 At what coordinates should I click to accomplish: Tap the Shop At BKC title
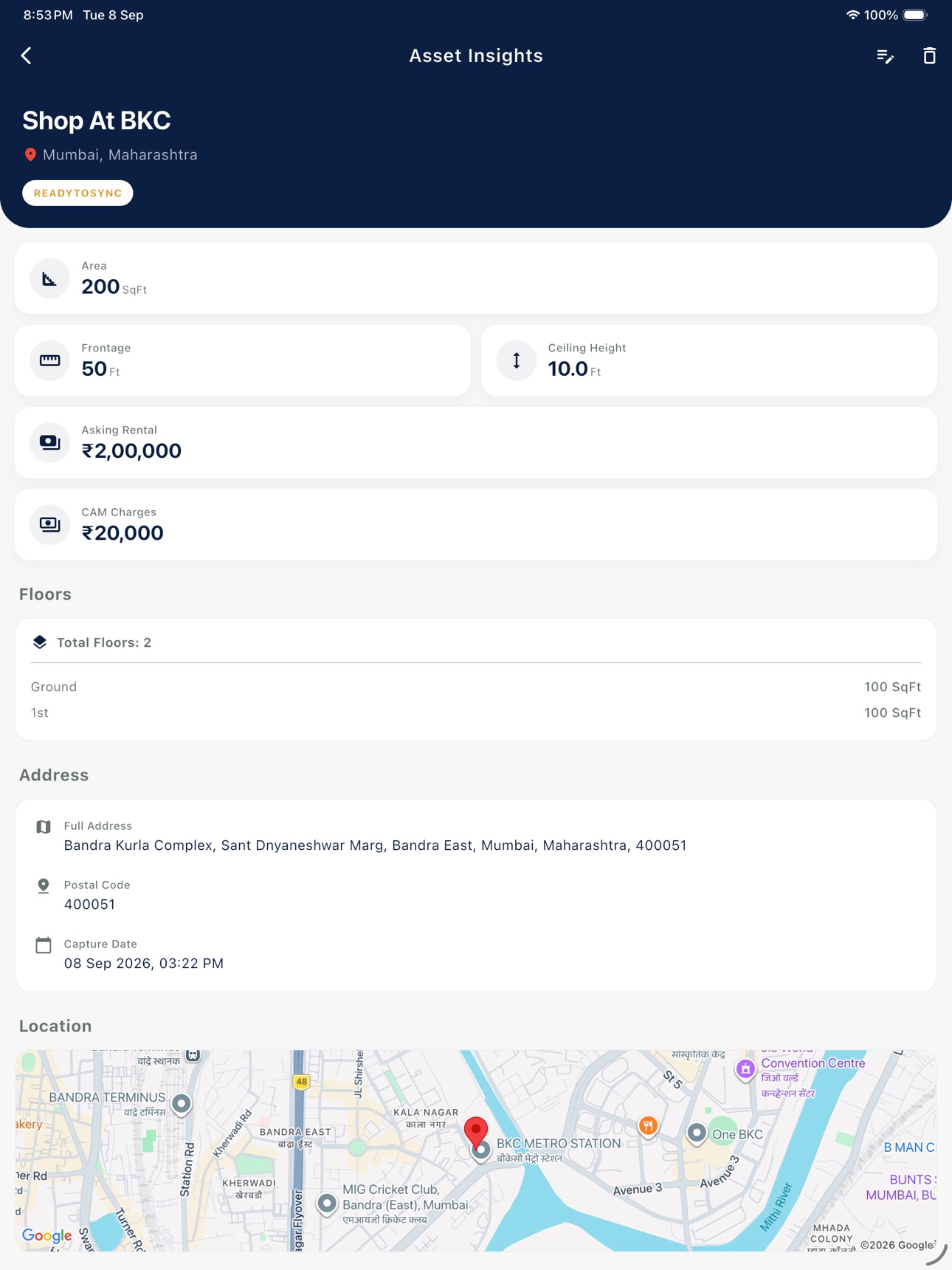96,120
